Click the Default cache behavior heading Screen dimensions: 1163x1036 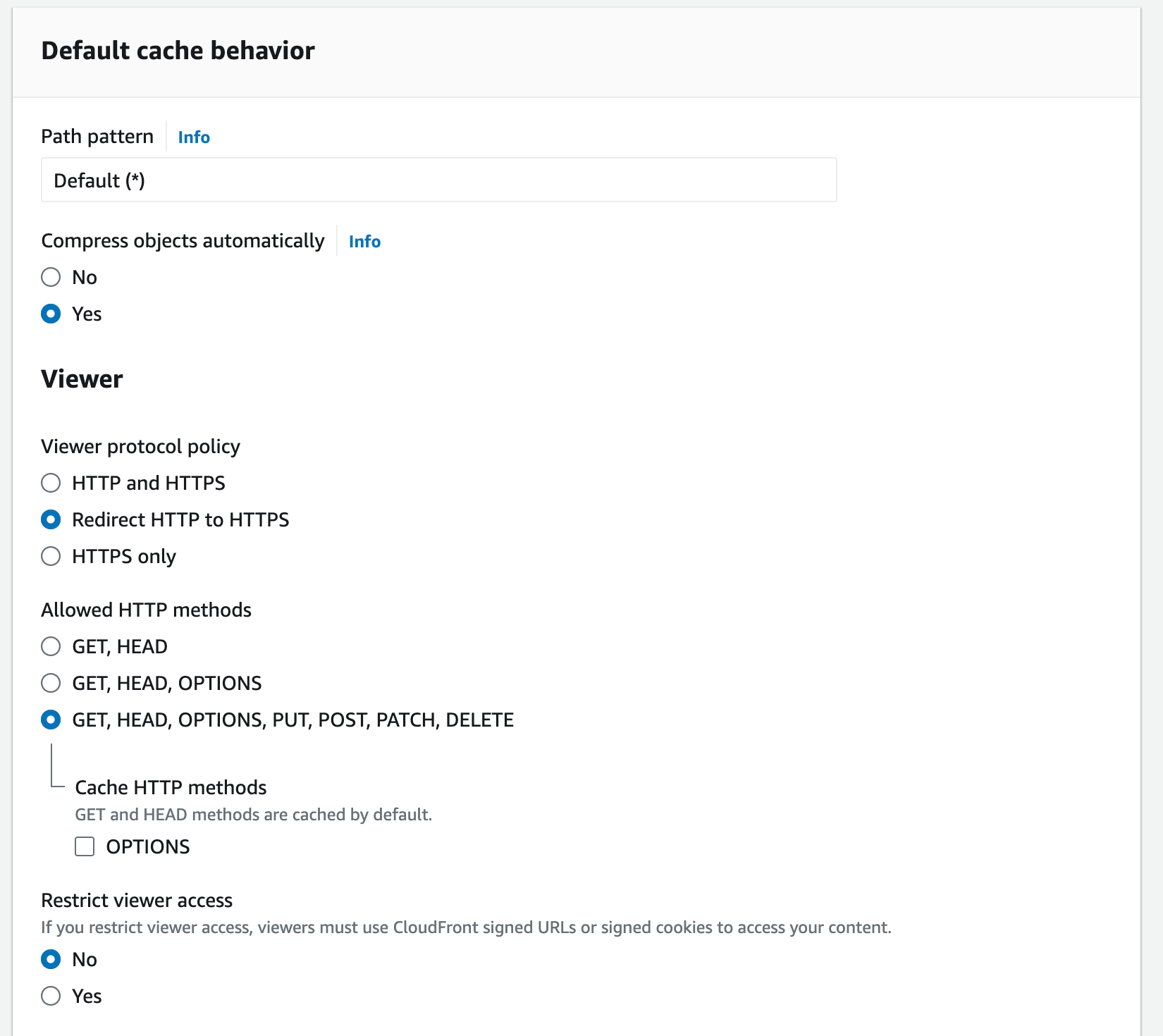click(x=178, y=51)
